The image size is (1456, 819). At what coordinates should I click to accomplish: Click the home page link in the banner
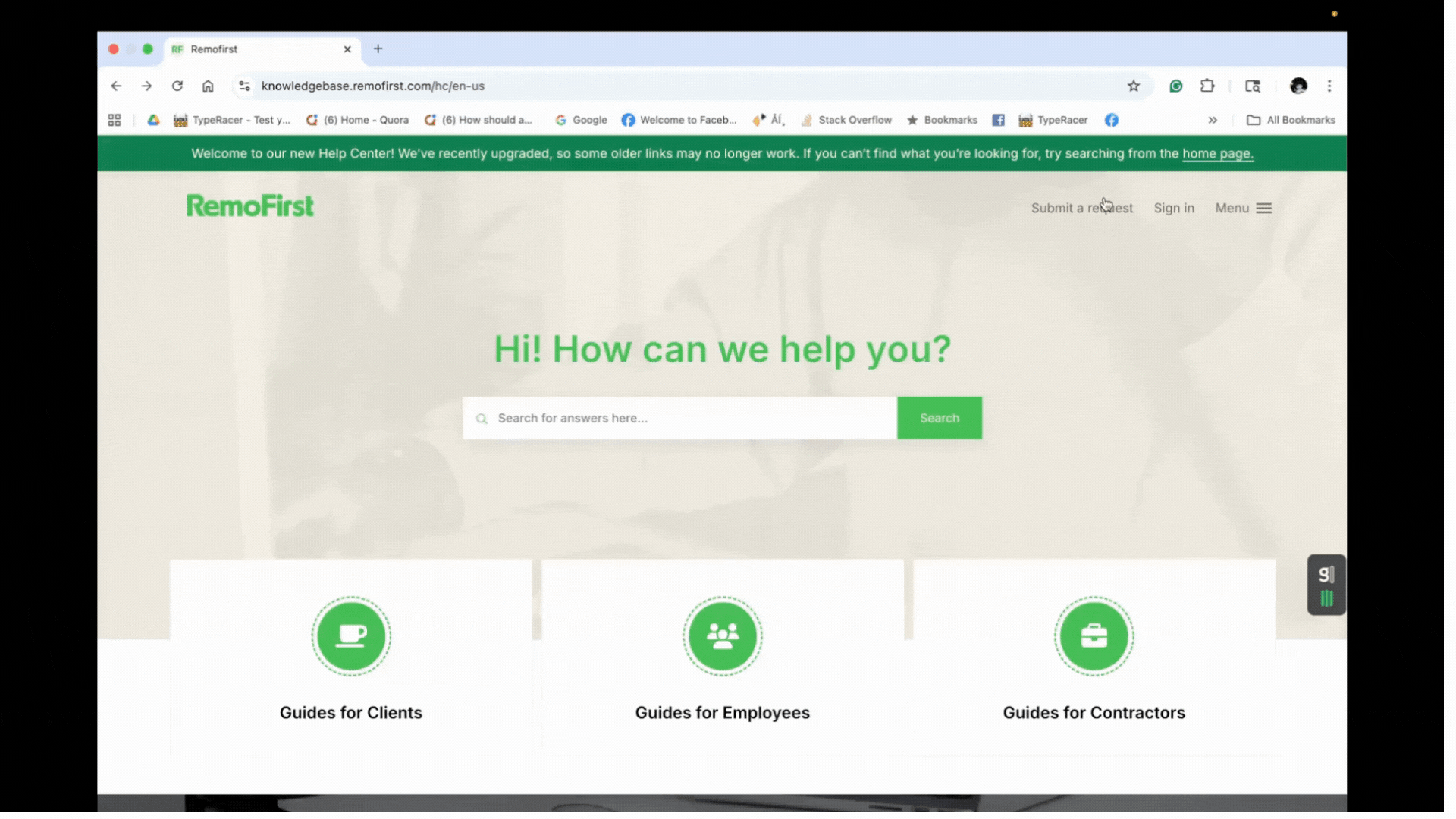click(1216, 153)
